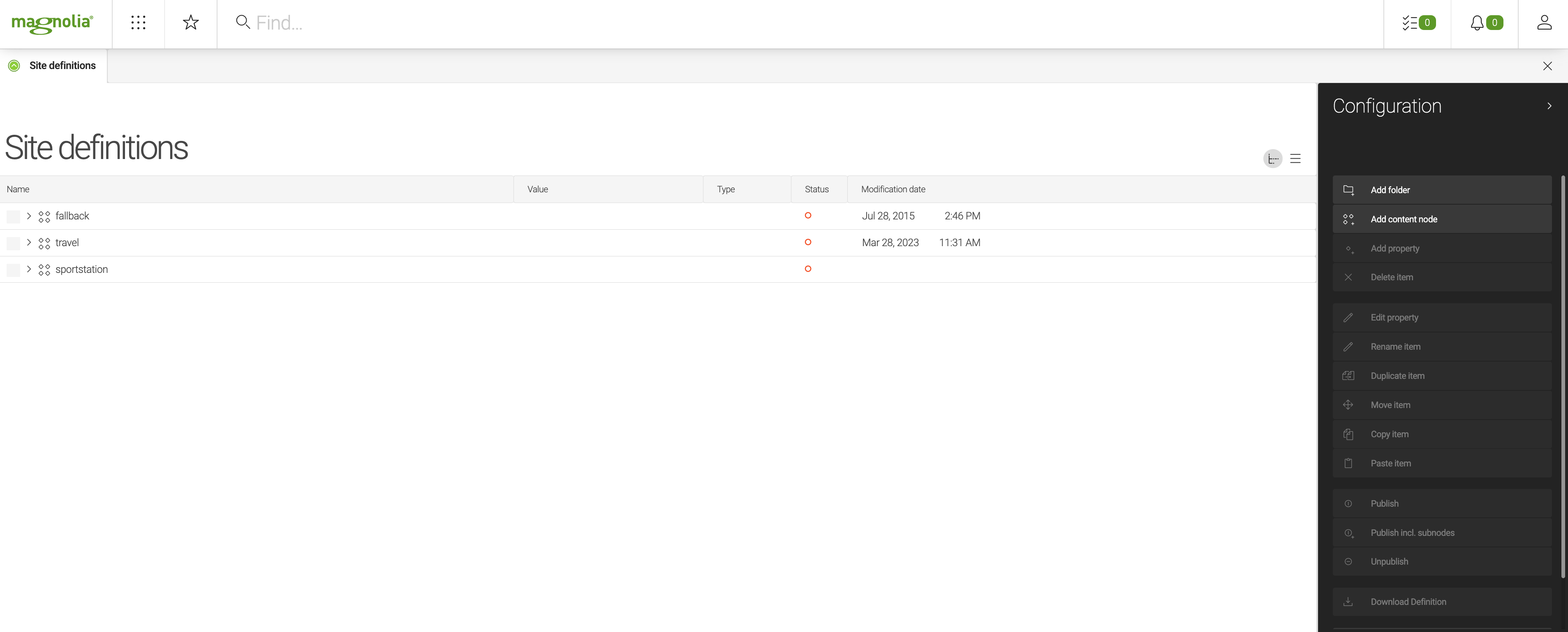Click the Add content node icon

1349,219
